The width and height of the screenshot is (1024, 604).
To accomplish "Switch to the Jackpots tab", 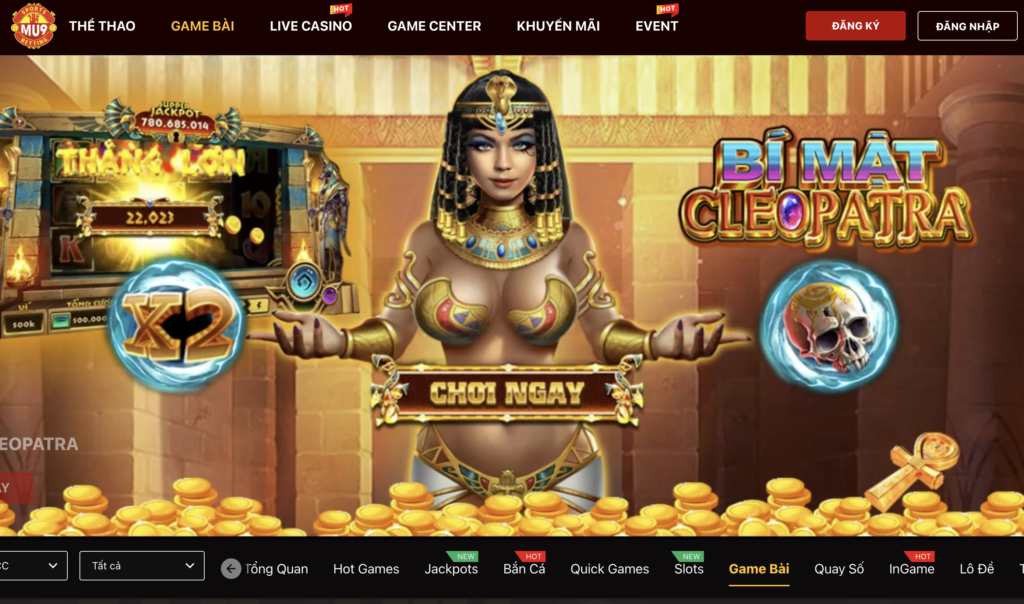I will [451, 569].
